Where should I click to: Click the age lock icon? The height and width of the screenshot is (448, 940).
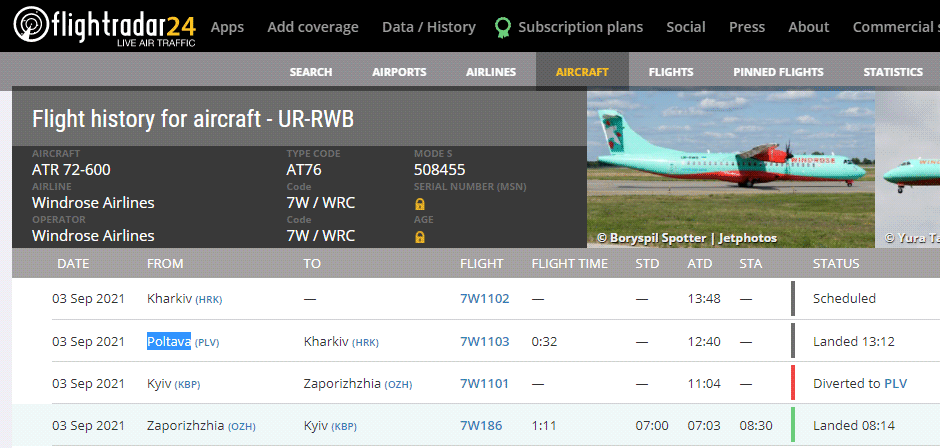(x=420, y=237)
